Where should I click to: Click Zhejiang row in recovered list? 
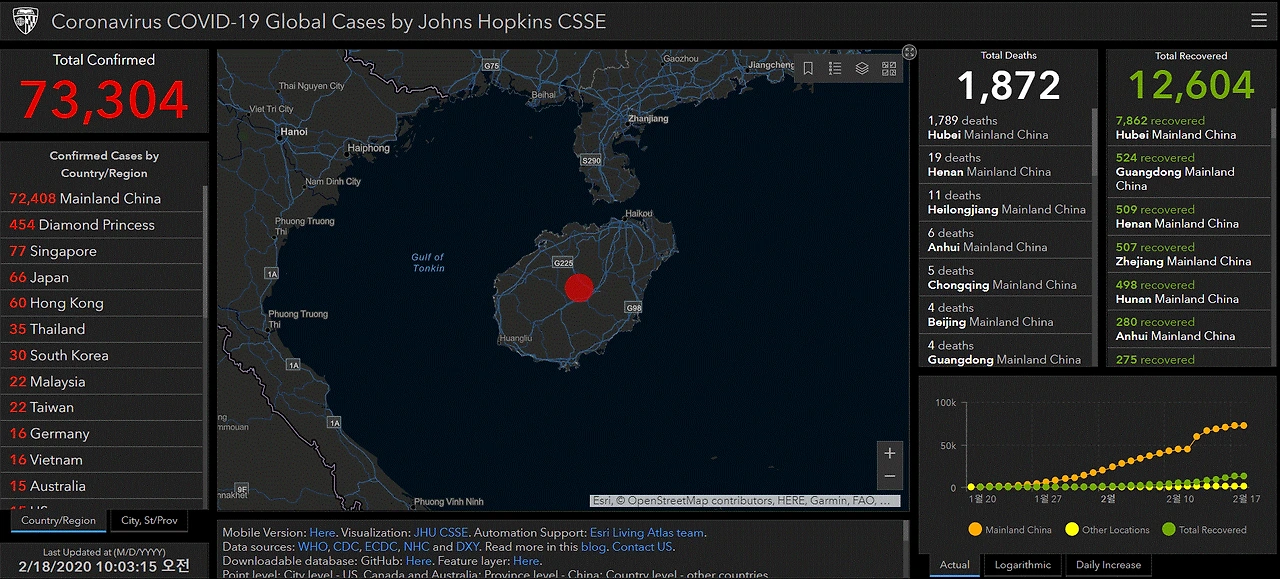tap(1187, 254)
